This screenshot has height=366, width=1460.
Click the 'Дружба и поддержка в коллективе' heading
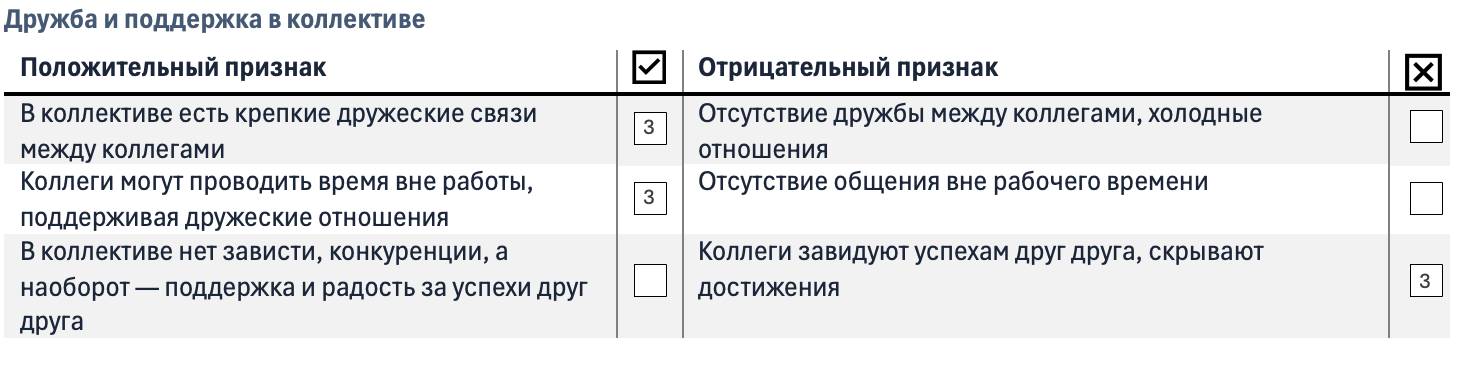click(214, 19)
